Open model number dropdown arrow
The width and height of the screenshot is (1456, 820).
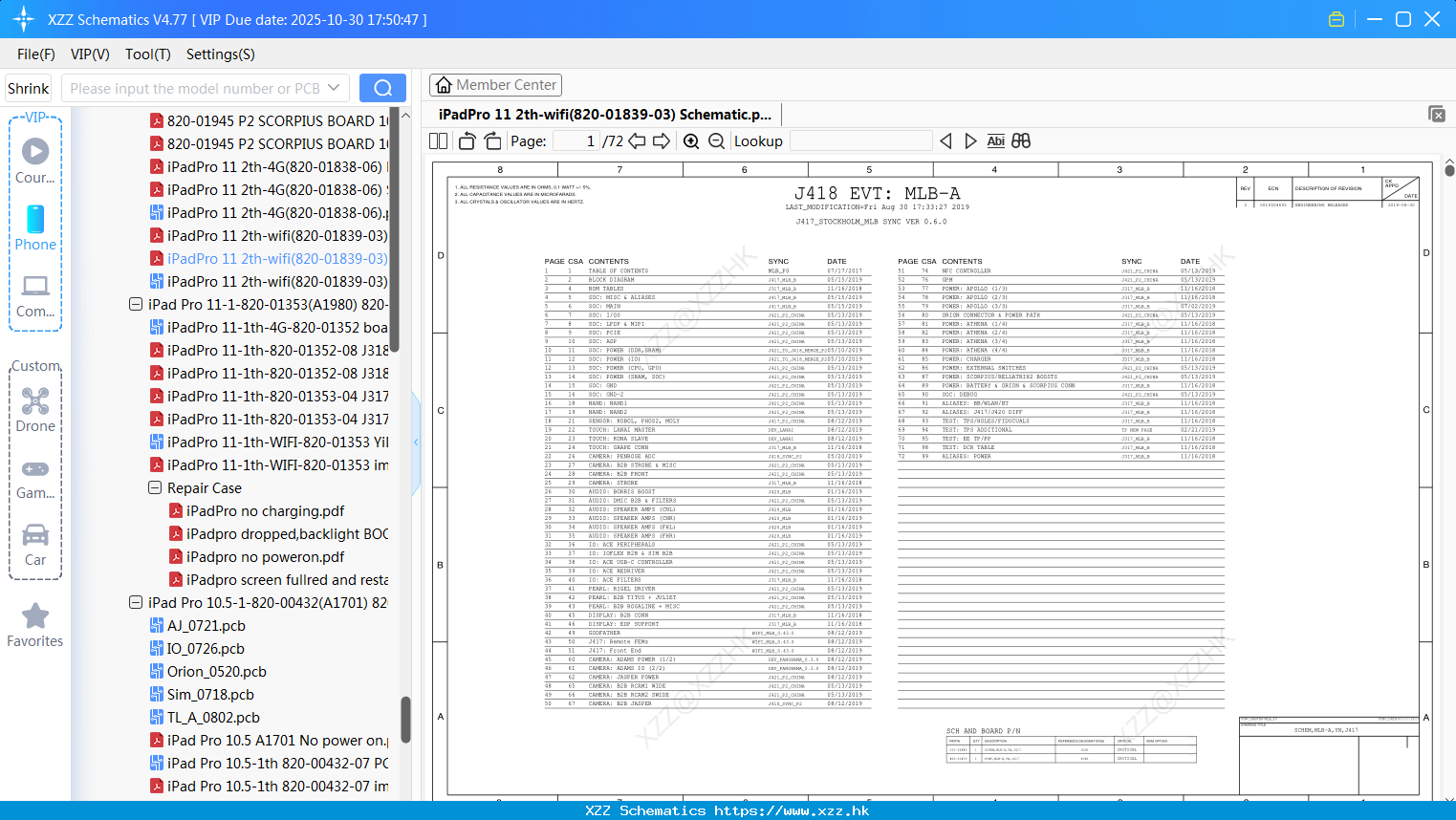(334, 88)
